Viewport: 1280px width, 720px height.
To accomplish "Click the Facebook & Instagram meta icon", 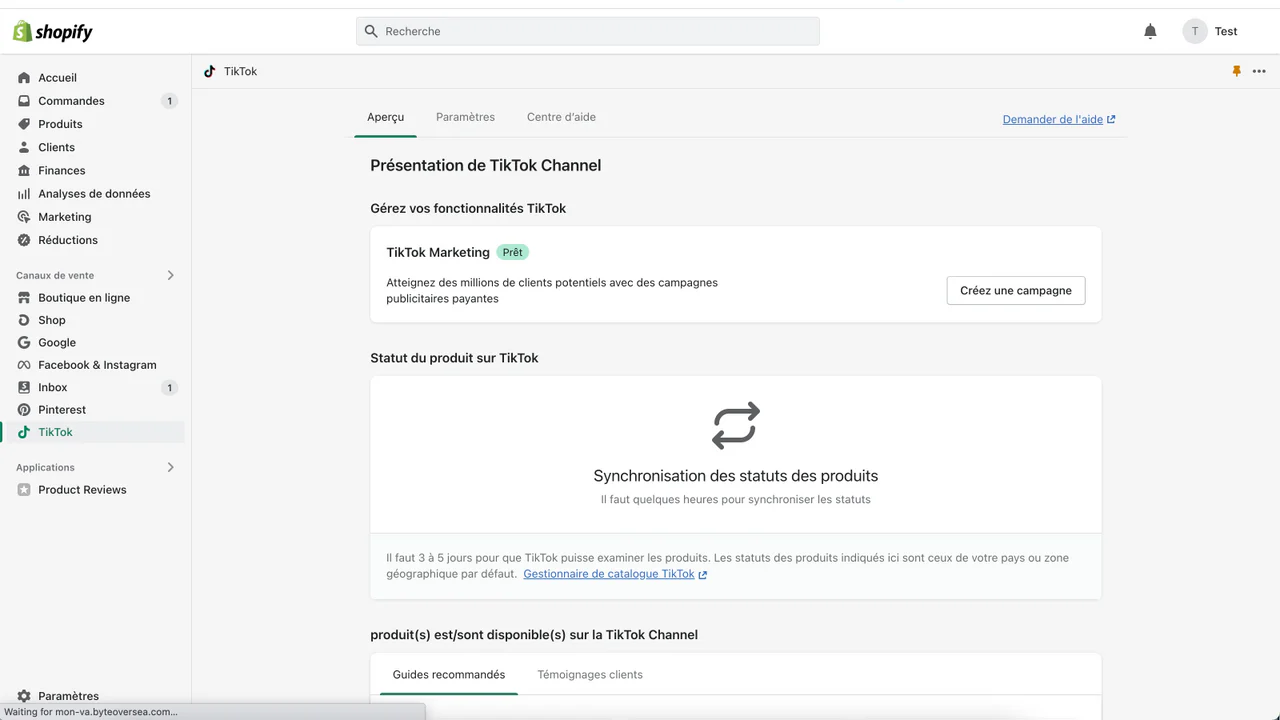I will tap(24, 365).
